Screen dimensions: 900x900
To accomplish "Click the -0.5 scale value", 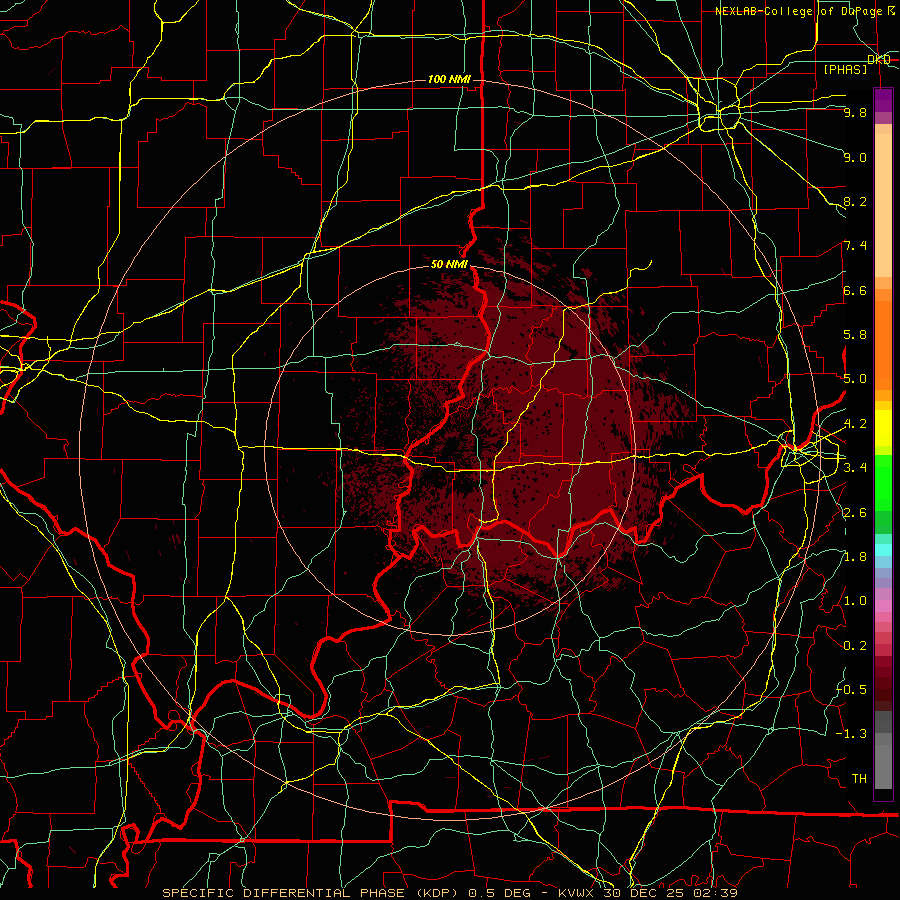I will [852, 690].
